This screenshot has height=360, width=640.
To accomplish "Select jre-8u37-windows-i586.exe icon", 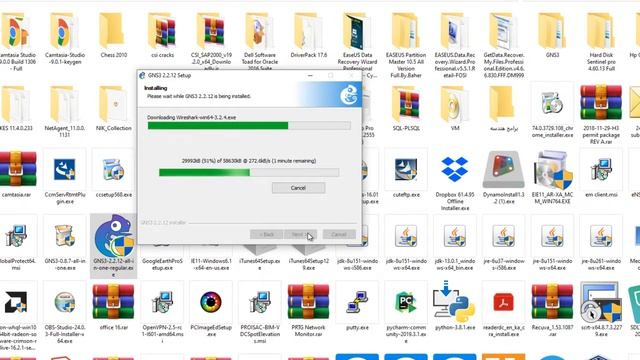I will tap(503, 236).
